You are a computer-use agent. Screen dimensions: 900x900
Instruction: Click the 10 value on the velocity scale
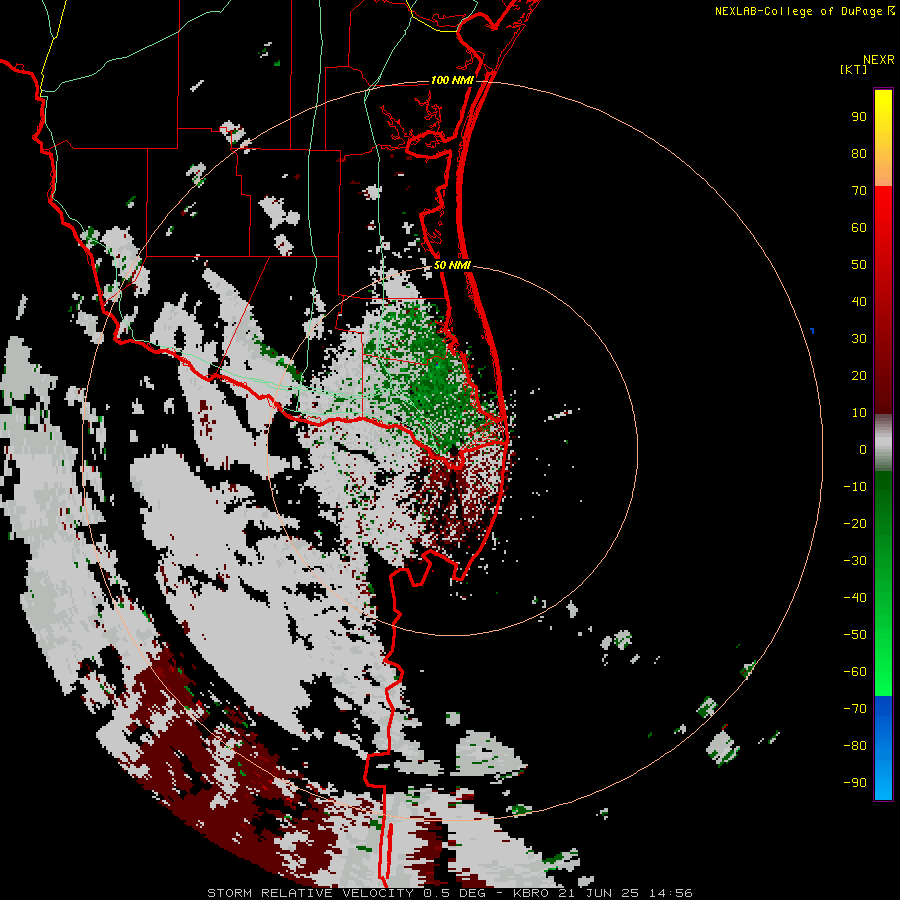tap(859, 413)
